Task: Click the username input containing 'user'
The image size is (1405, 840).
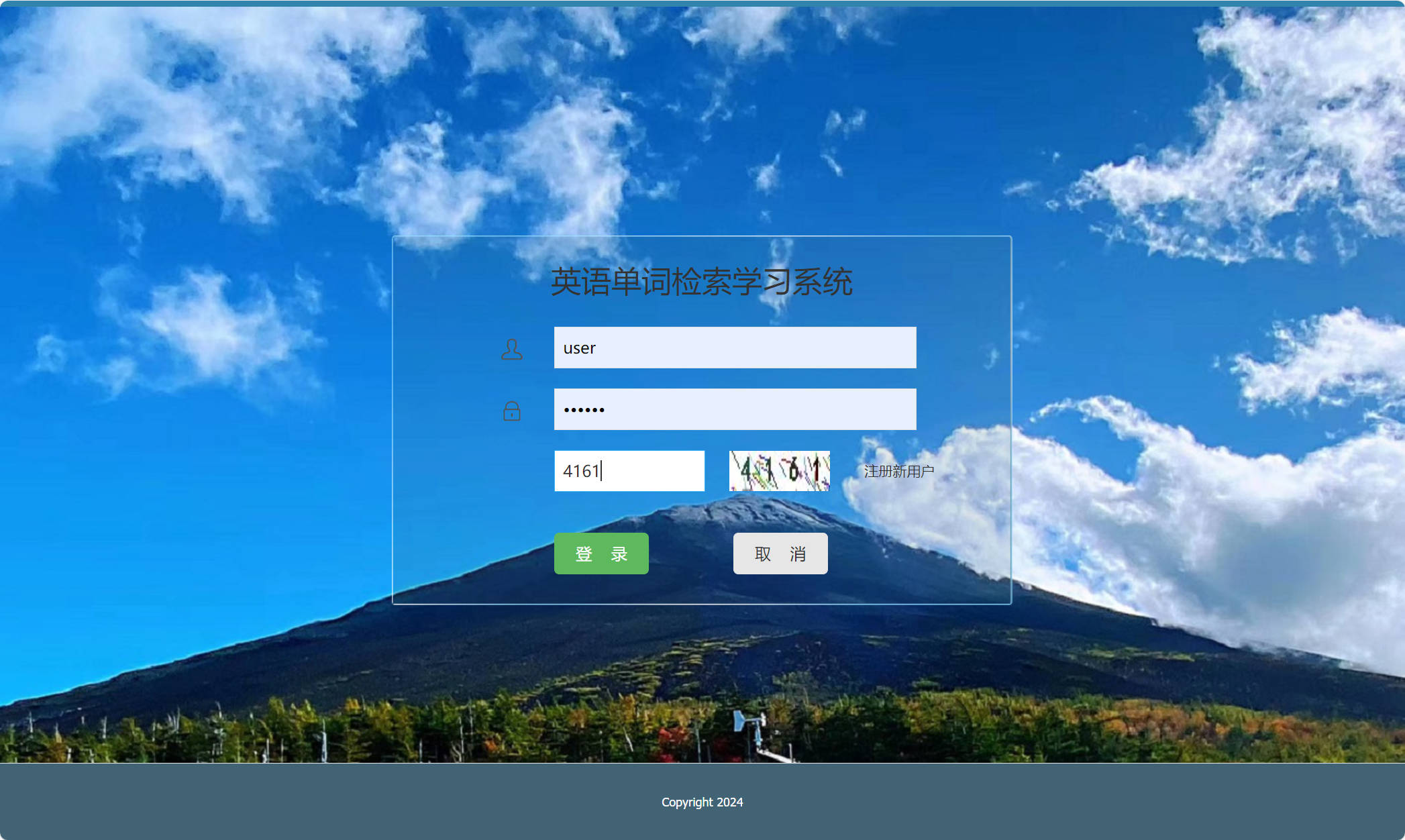Action: (x=735, y=348)
